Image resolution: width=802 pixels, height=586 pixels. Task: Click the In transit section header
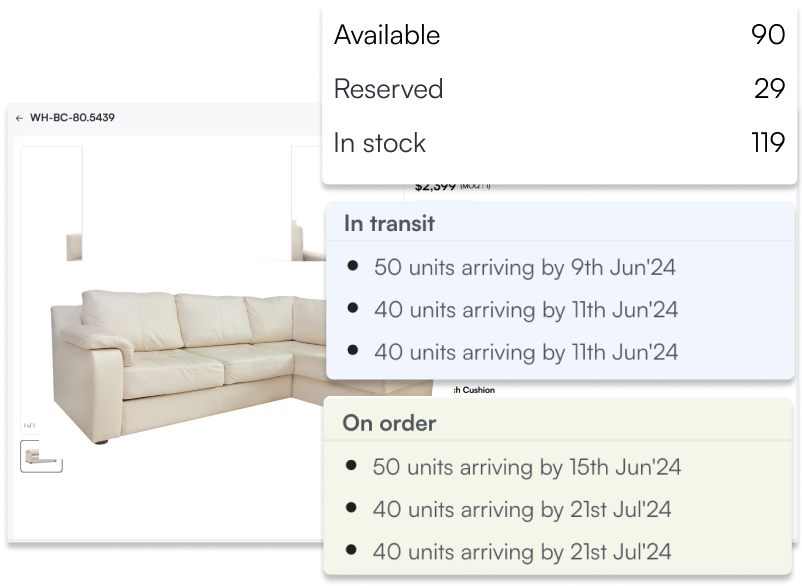pos(389,223)
